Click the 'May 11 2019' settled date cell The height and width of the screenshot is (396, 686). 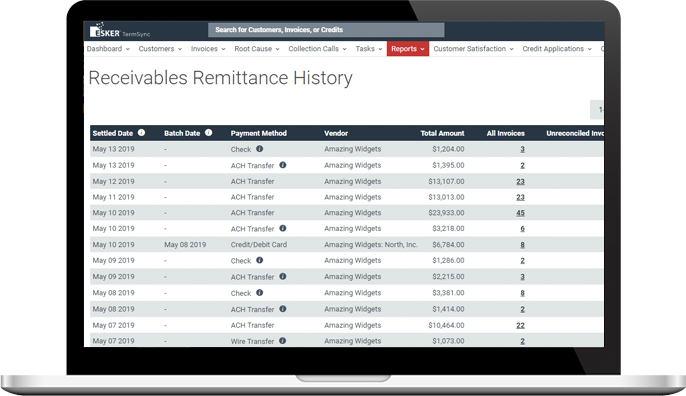[113, 197]
